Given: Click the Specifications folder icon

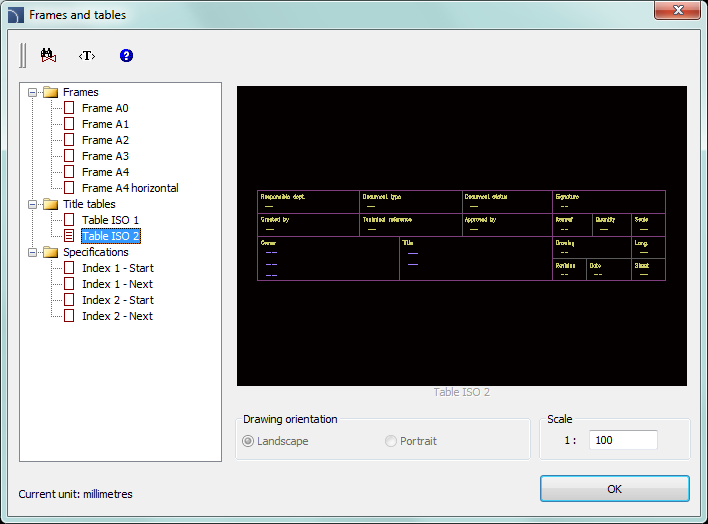Looking at the screenshot, I should 51,252.
